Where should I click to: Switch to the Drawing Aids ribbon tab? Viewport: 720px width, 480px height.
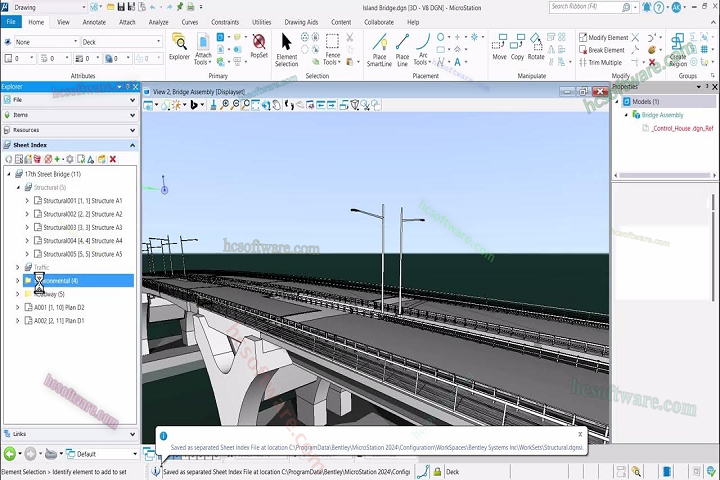pos(301,22)
